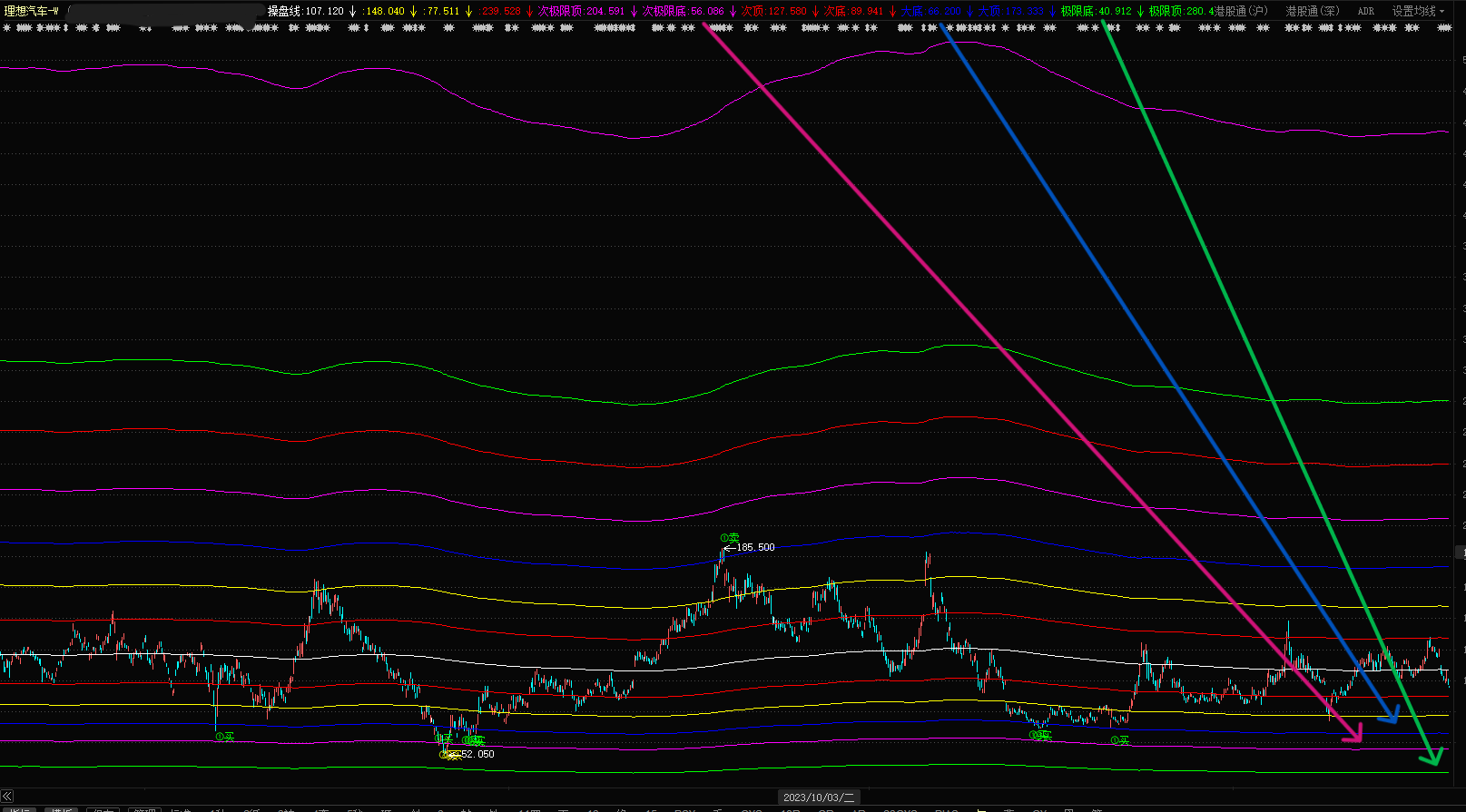Click the 大底 66.200 indicator label
Image resolution: width=1466 pixels, height=812 pixels.
click(x=930, y=11)
